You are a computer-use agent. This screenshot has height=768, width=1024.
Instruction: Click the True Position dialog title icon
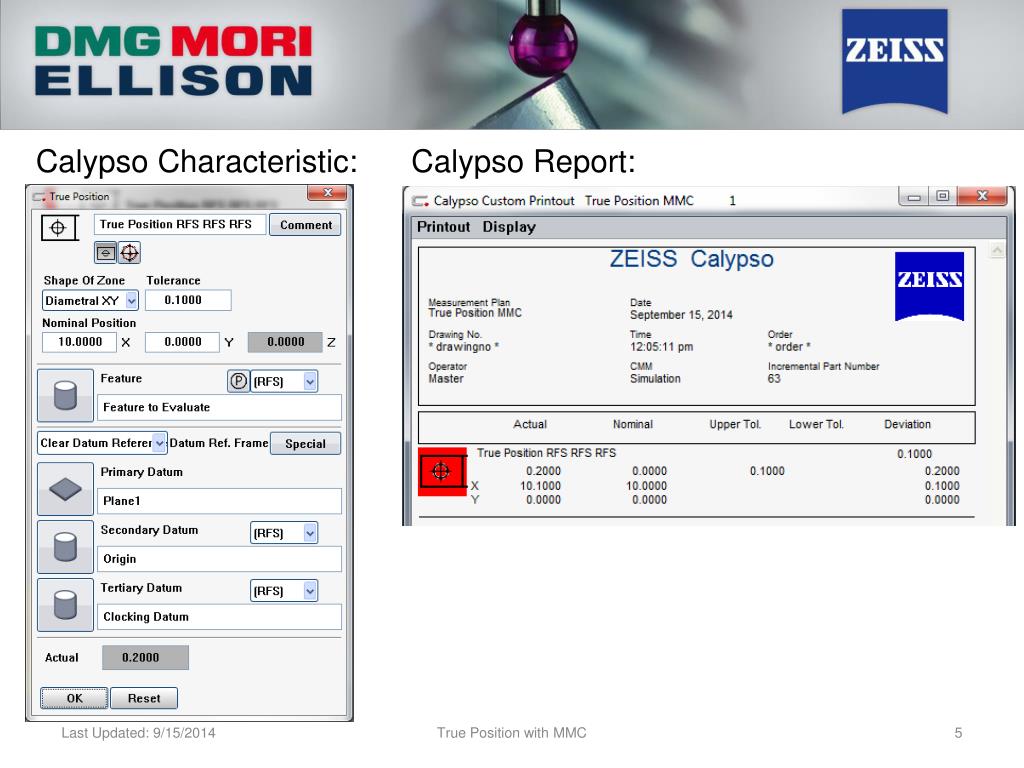click(x=39, y=197)
